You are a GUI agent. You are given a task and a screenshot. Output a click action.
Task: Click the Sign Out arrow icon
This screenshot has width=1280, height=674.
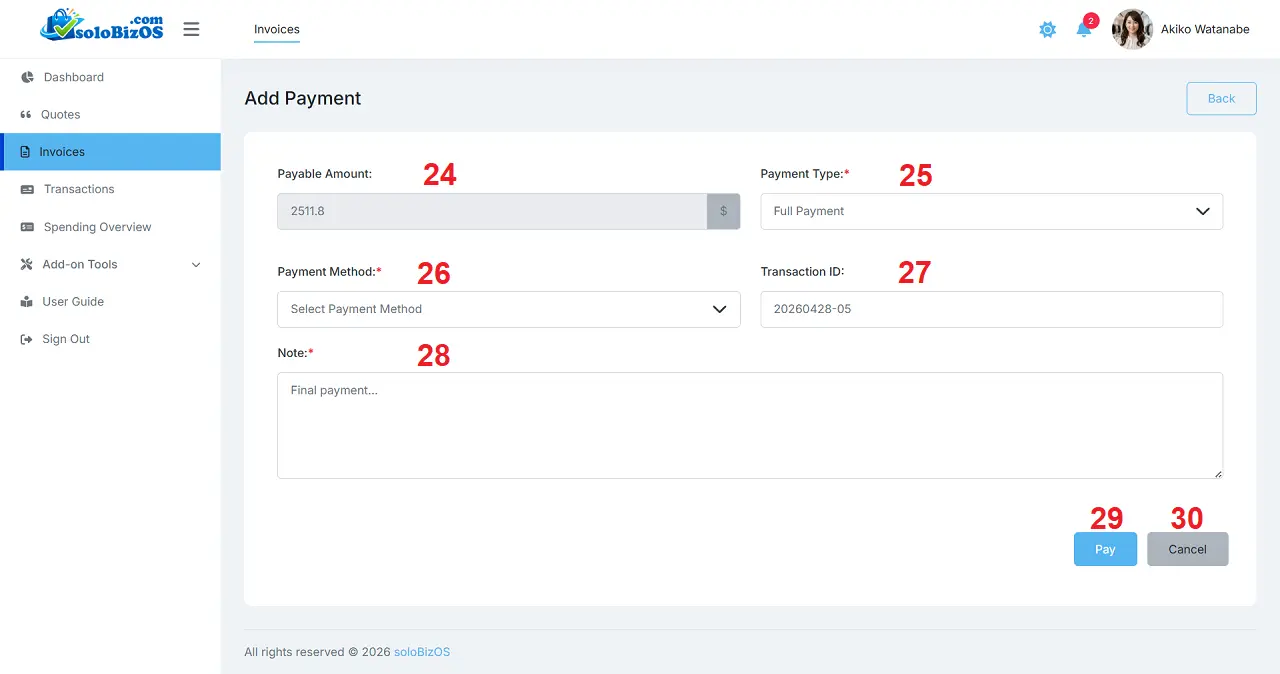tap(26, 339)
